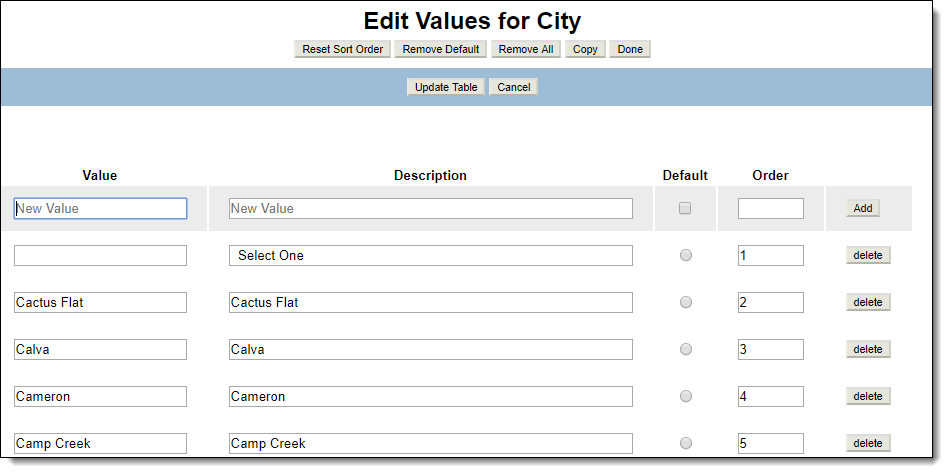948x473 pixels.
Task: Edit the order field showing 4
Action: 771,396
